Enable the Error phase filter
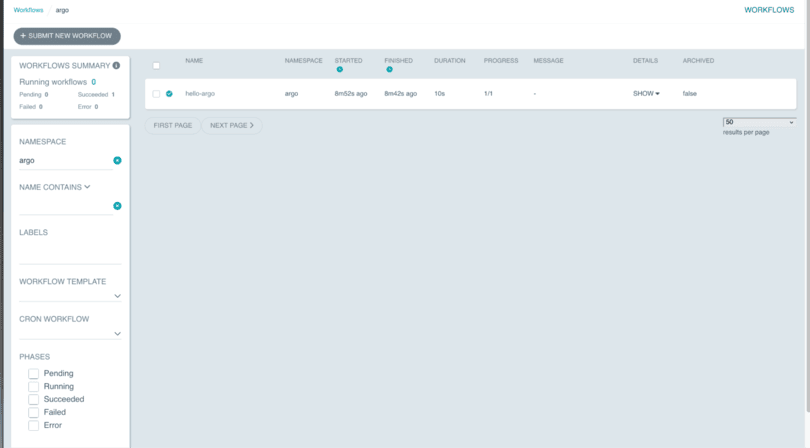The width and height of the screenshot is (810, 448). (x=34, y=425)
